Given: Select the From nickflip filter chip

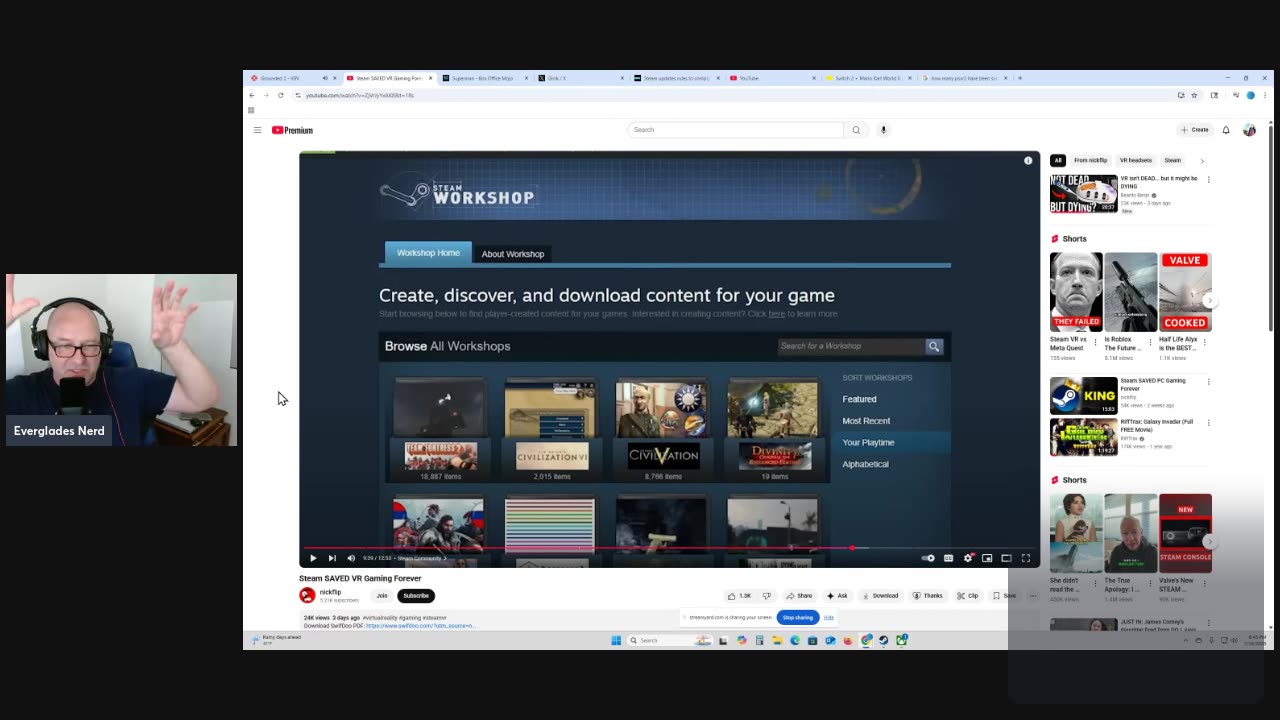Looking at the screenshot, I should coord(1091,160).
